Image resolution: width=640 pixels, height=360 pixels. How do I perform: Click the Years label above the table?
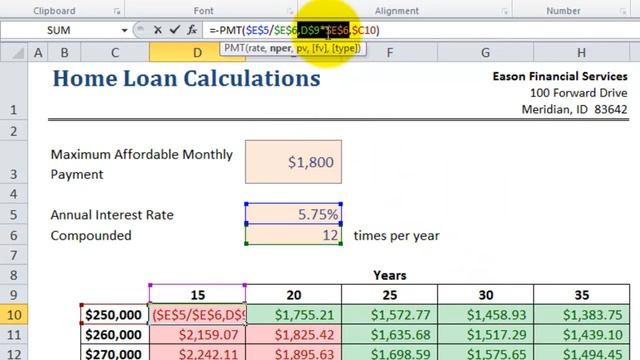(x=389, y=276)
